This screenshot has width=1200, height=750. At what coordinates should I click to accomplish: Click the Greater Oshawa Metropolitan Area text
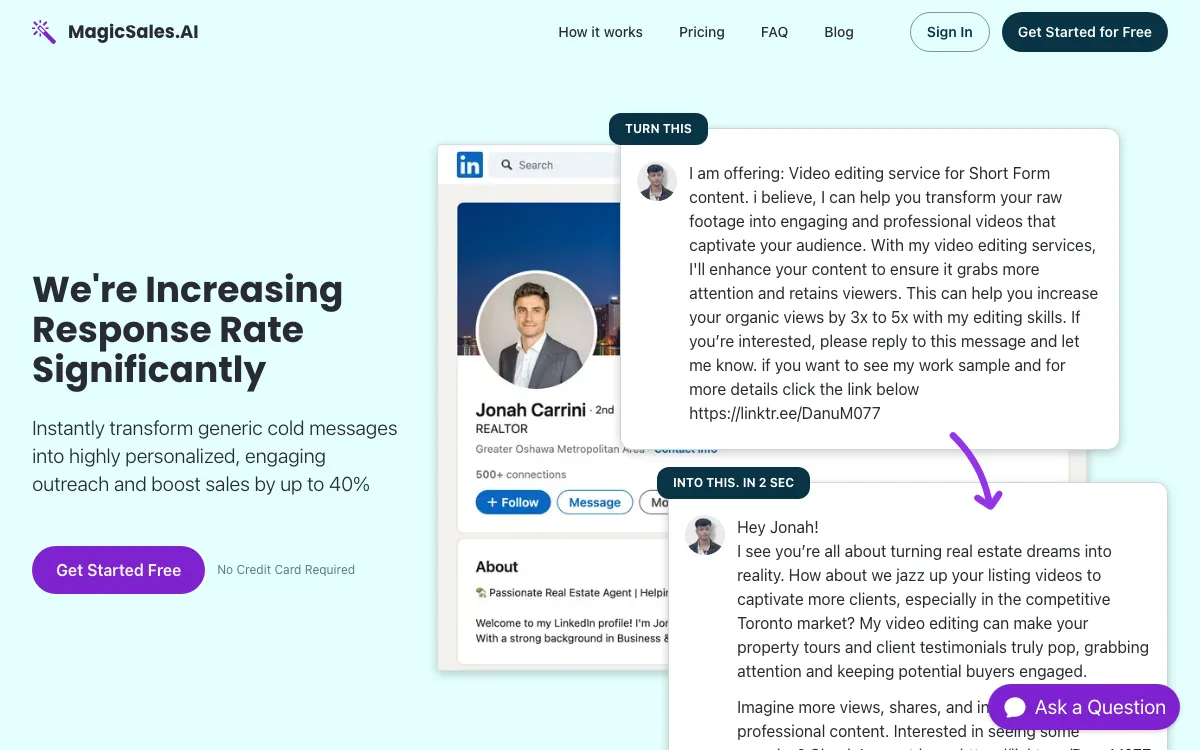(560, 449)
